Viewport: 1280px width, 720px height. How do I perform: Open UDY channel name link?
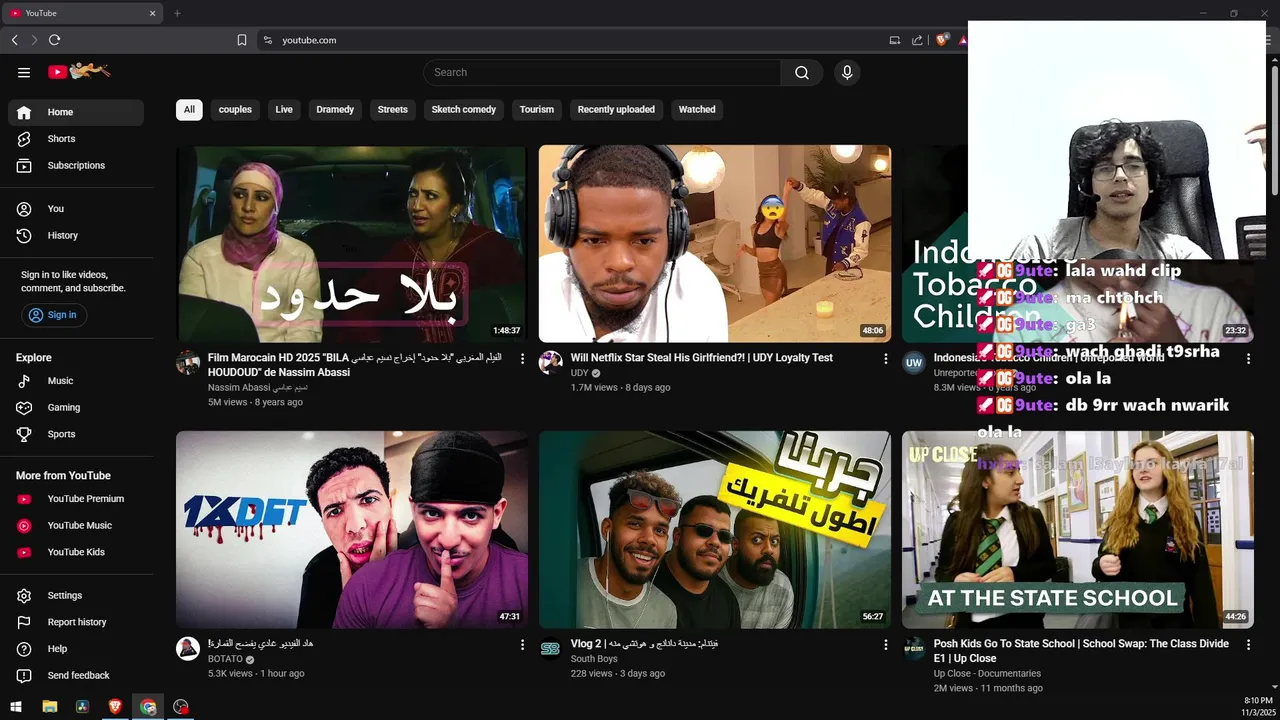580,373
